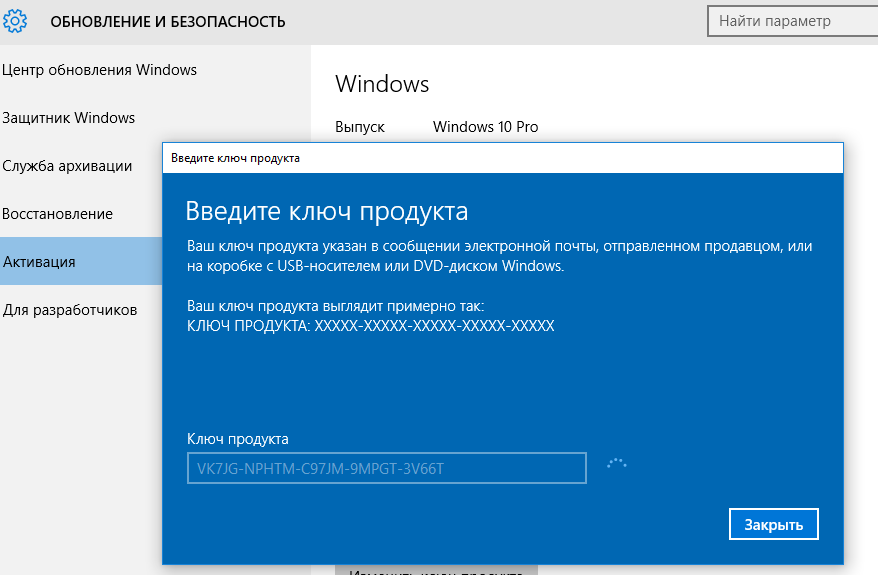Open Центр обновления Windows section
Image resolution: width=878 pixels, height=575 pixels.
point(99,70)
